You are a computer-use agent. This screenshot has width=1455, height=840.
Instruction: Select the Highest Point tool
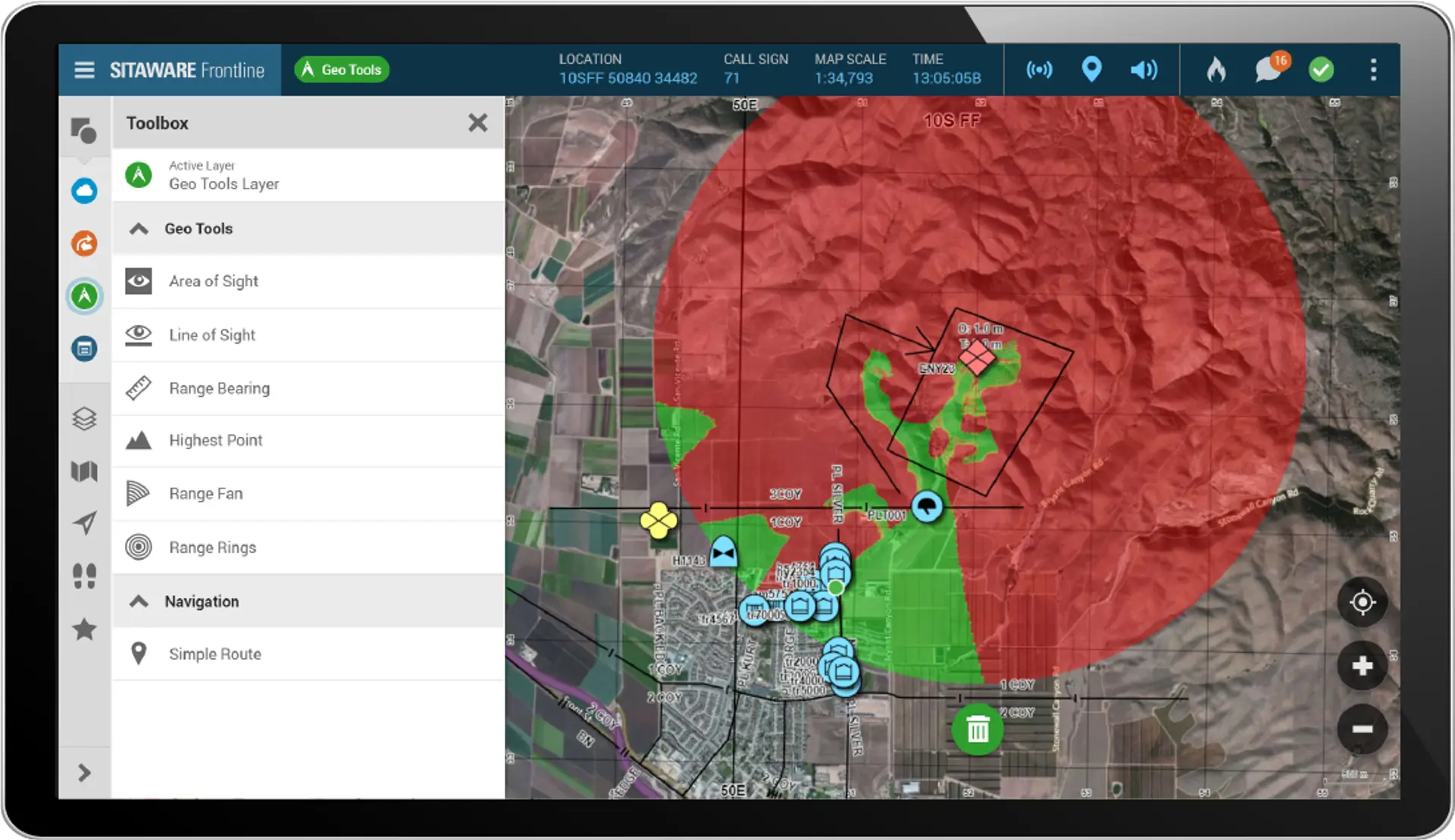click(x=215, y=440)
